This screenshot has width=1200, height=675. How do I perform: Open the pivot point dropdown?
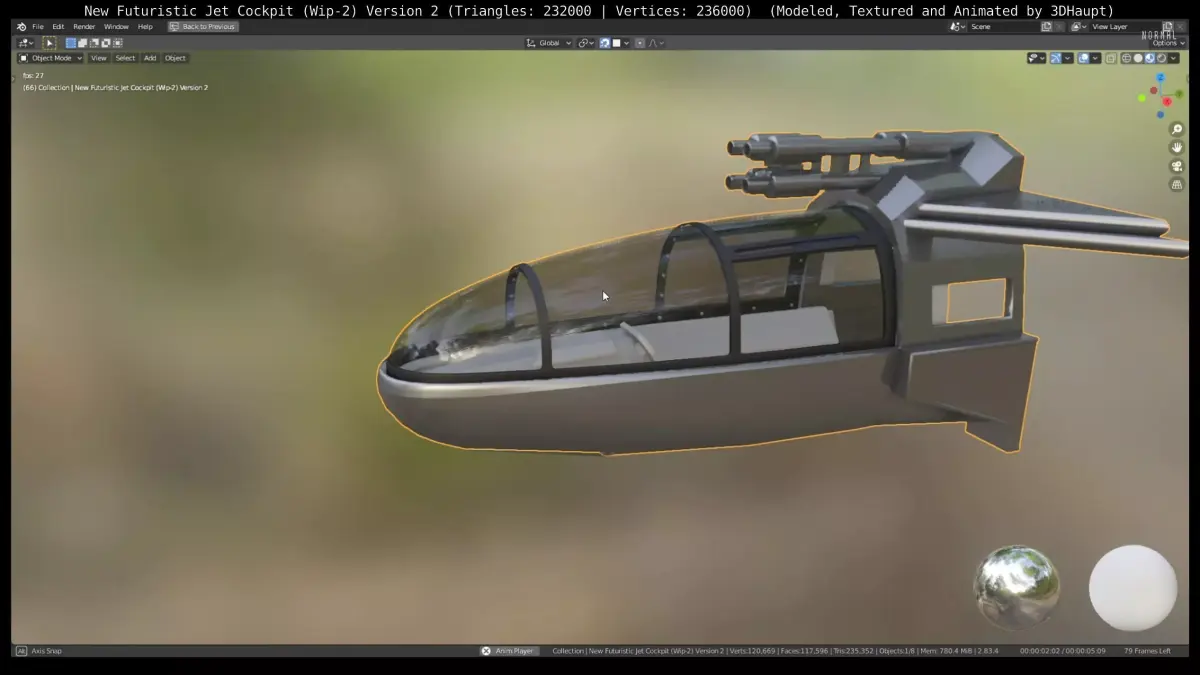coord(586,43)
